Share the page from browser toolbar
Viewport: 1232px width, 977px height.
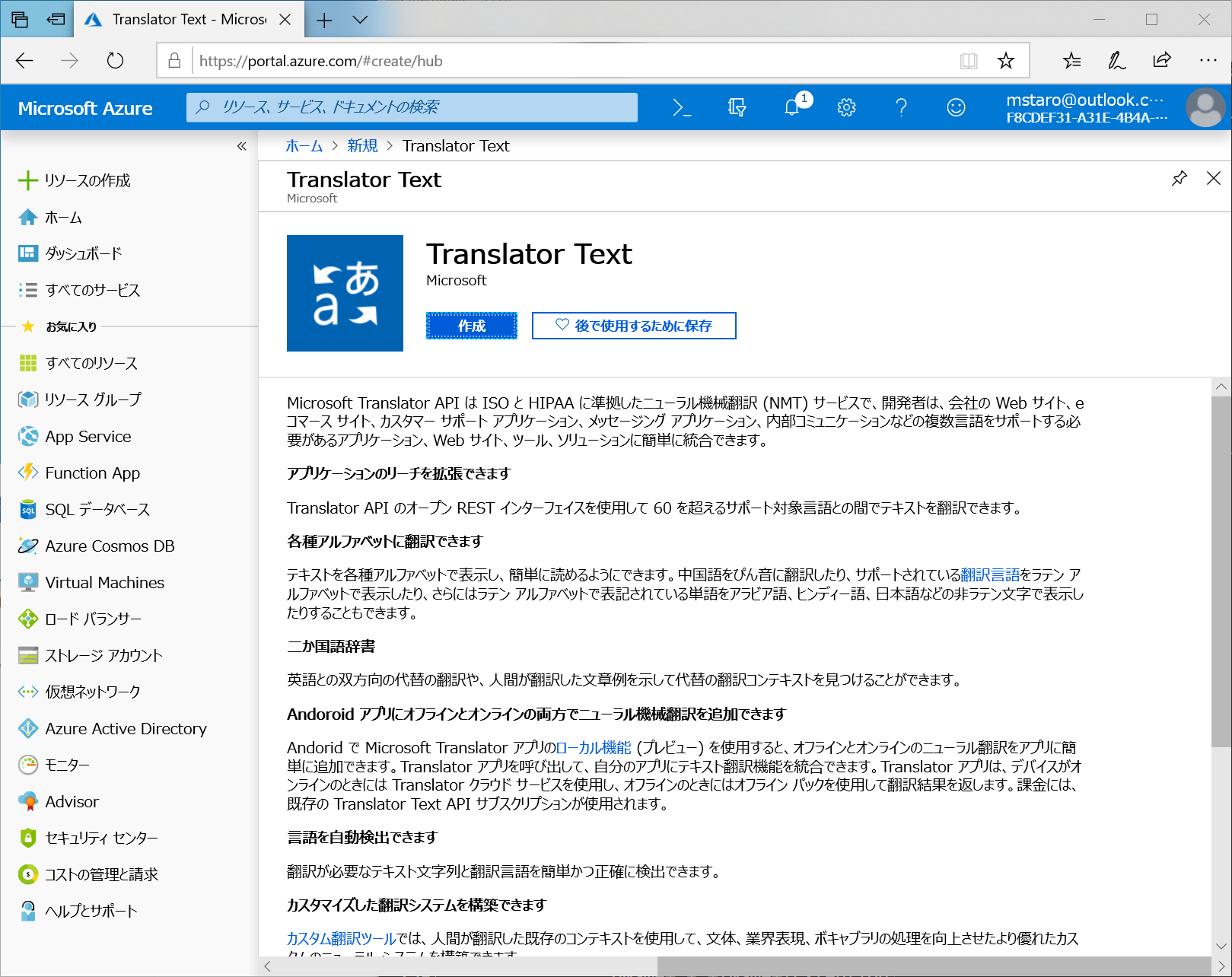click(x=1162, y=61)
